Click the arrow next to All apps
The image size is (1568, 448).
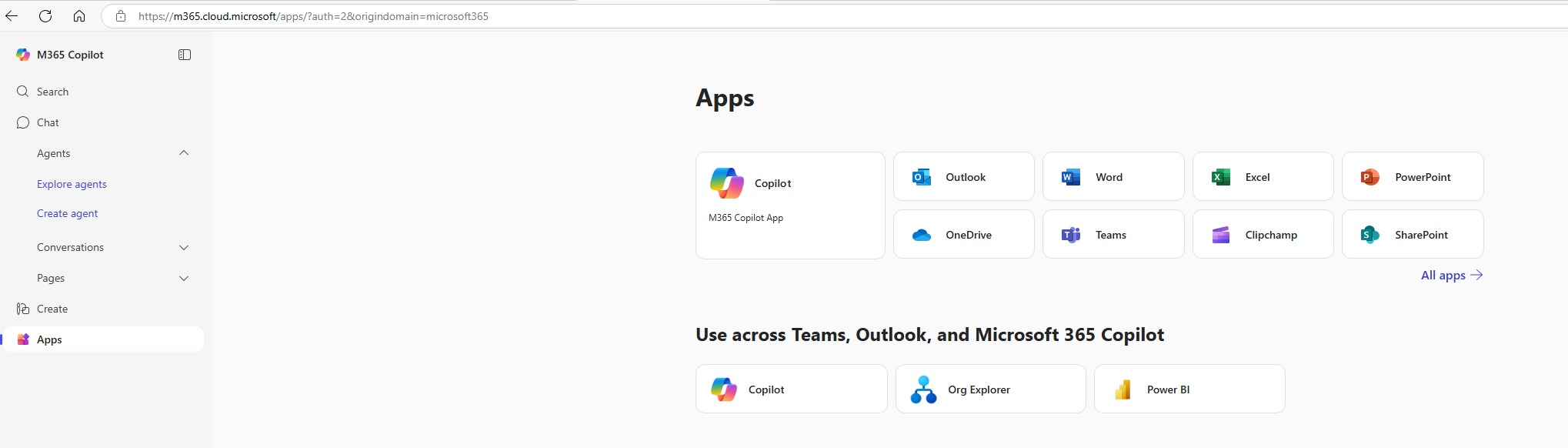1476,275
